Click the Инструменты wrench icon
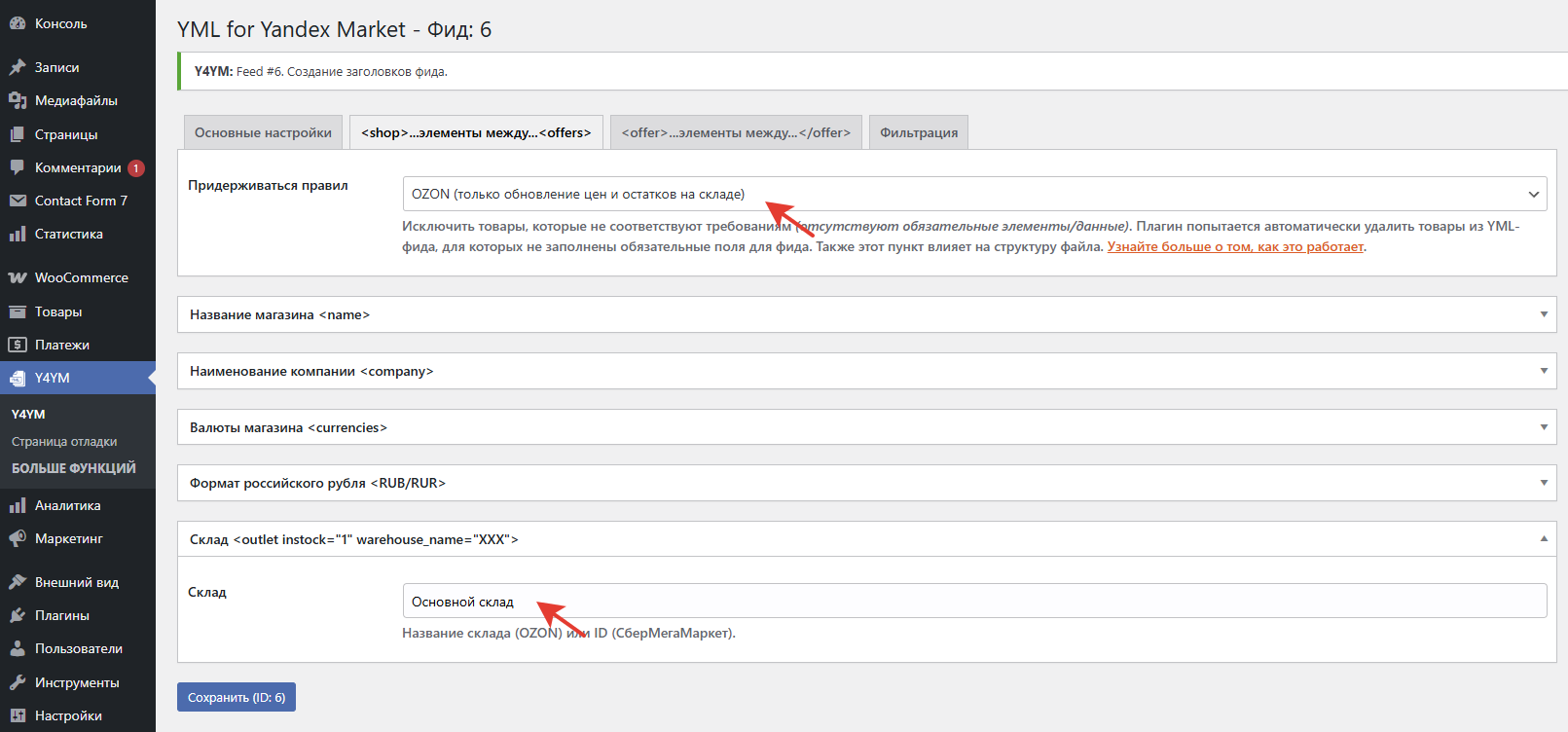 coord(18,682)
